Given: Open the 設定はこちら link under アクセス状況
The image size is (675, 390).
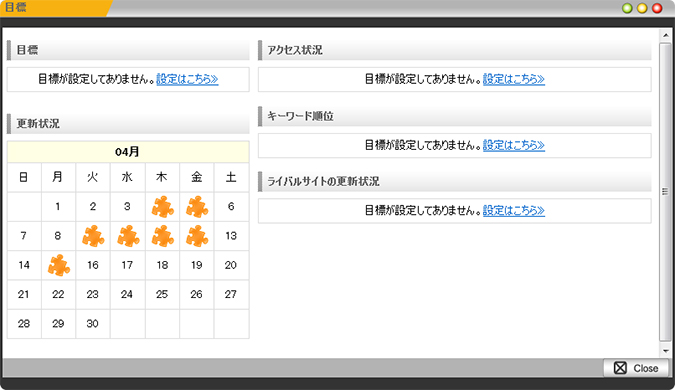Looking at the screenshot, I should [x=514, y=79].
